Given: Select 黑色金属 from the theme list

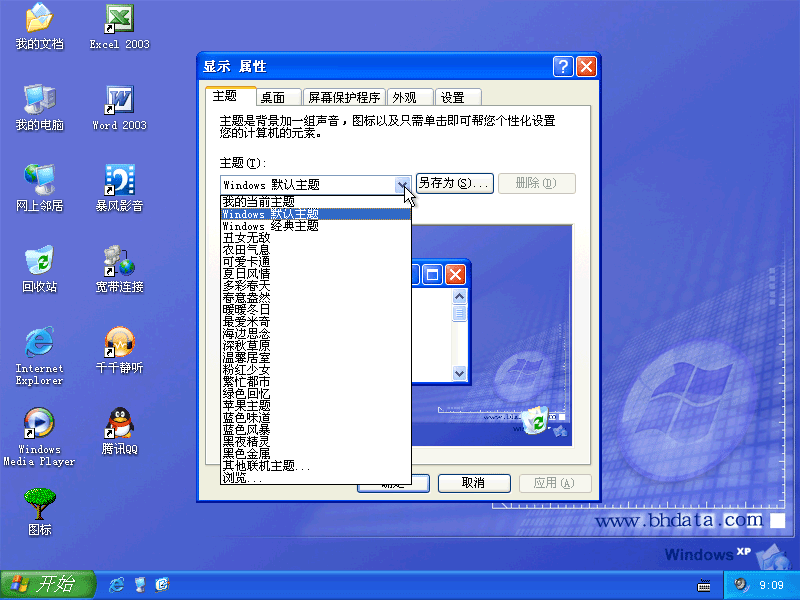Looking at the screenshot, I should [316, 454].
